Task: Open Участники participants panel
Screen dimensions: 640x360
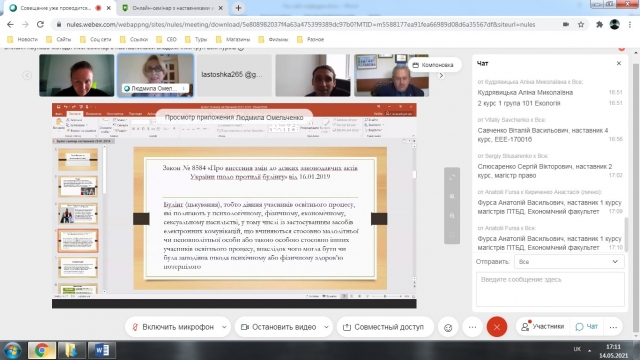Action: tap(542, 327)
